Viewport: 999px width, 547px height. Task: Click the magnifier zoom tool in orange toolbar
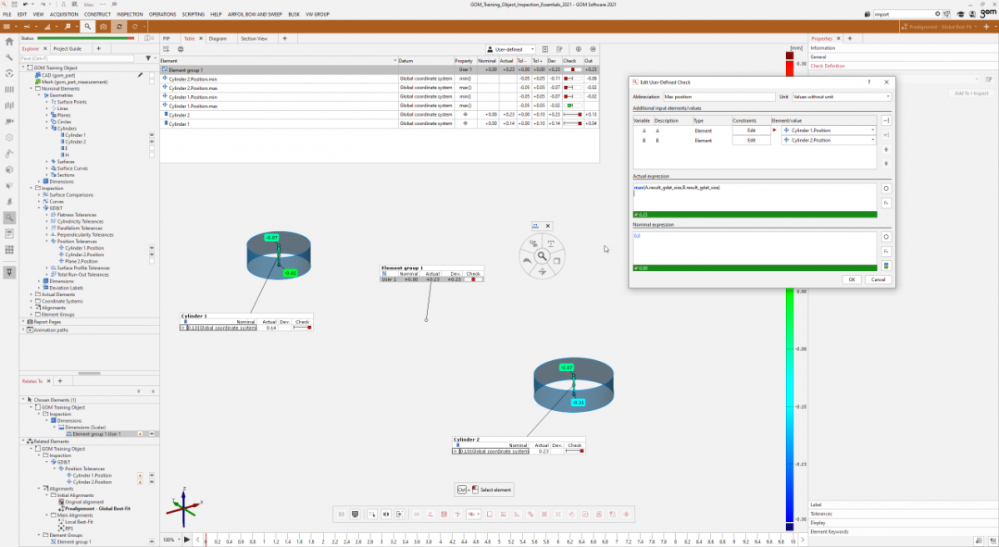pyautogui.click(x=87, y=27)
